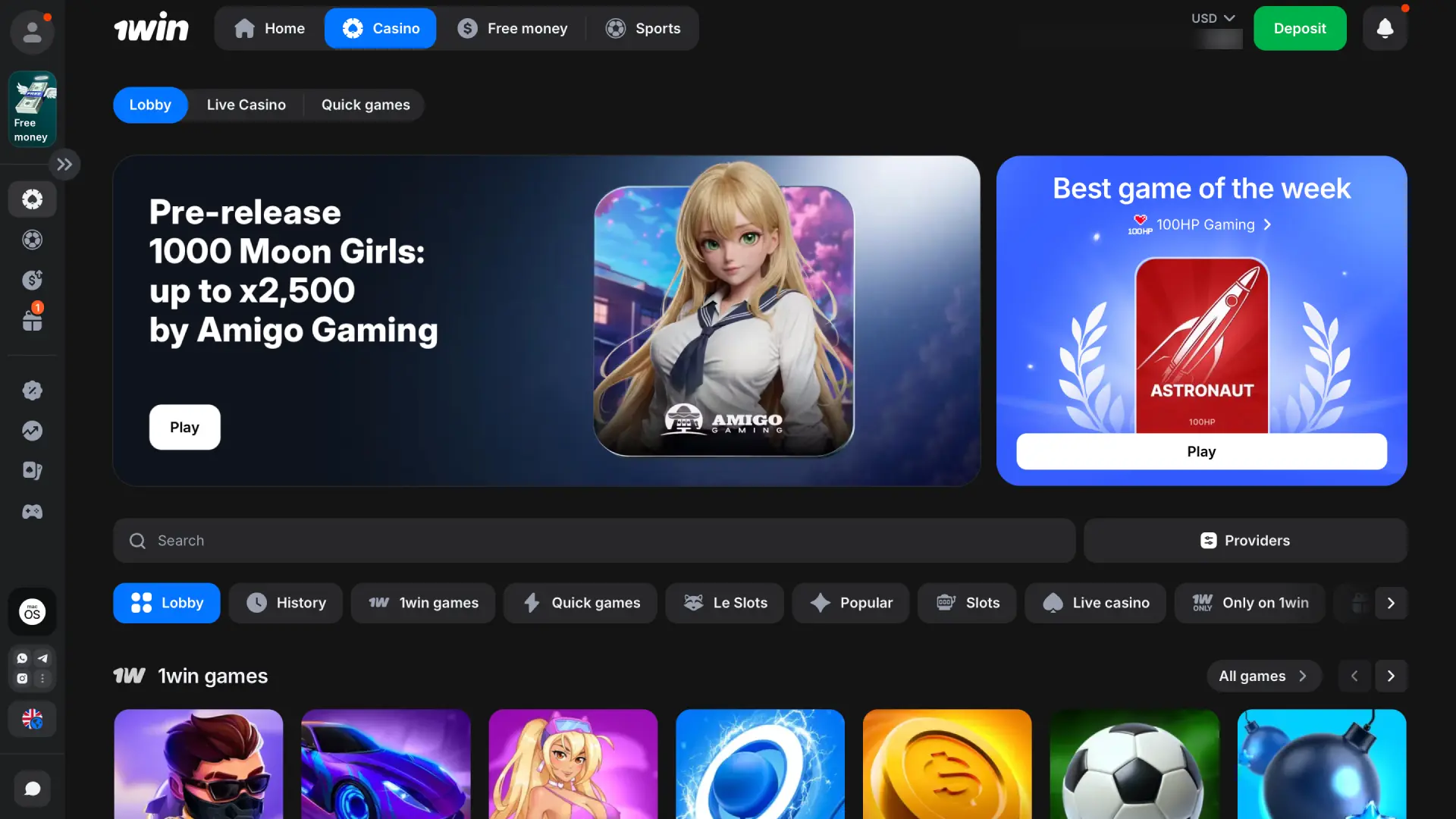Select the Le Slots category chip
The width and height of the screenshot is (1456, 819).
pos(724,603)
